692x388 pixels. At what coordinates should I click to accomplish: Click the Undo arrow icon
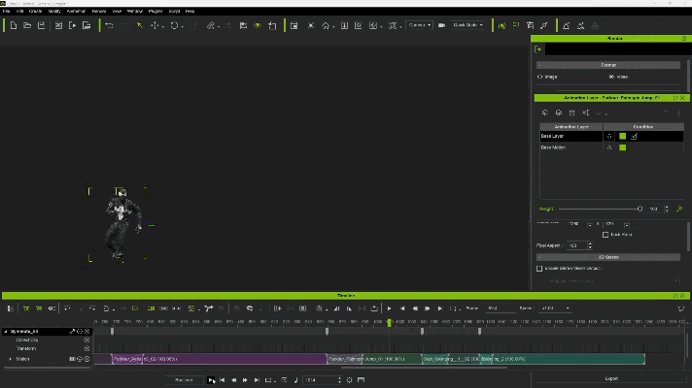[x=109, y=26]
